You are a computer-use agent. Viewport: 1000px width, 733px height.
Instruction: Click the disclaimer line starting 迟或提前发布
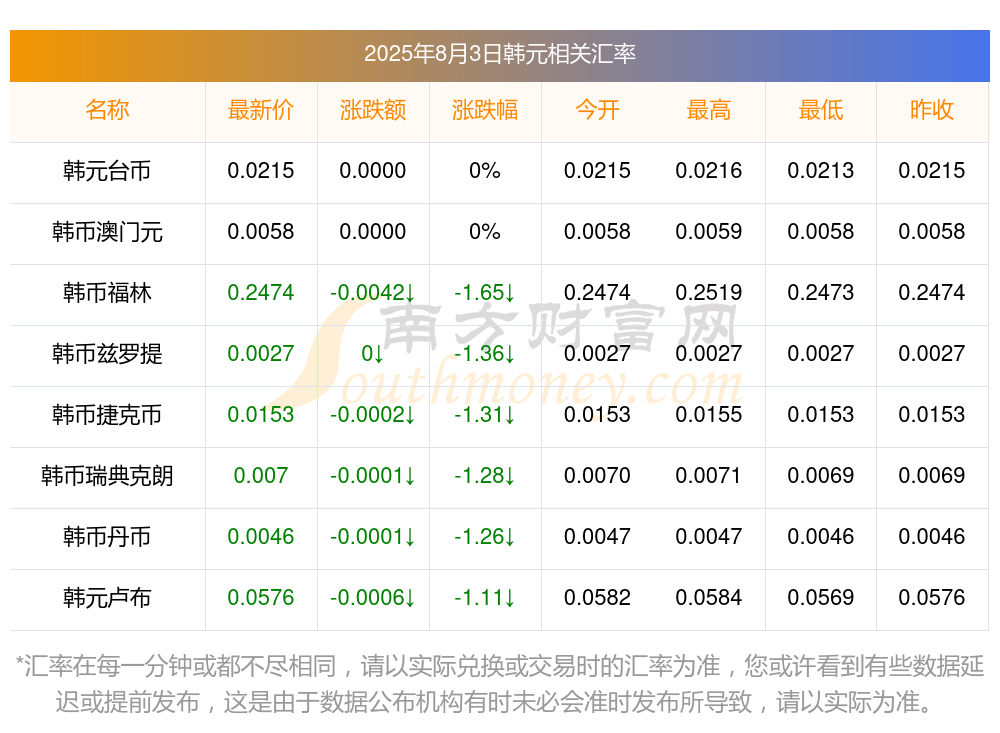494,702
